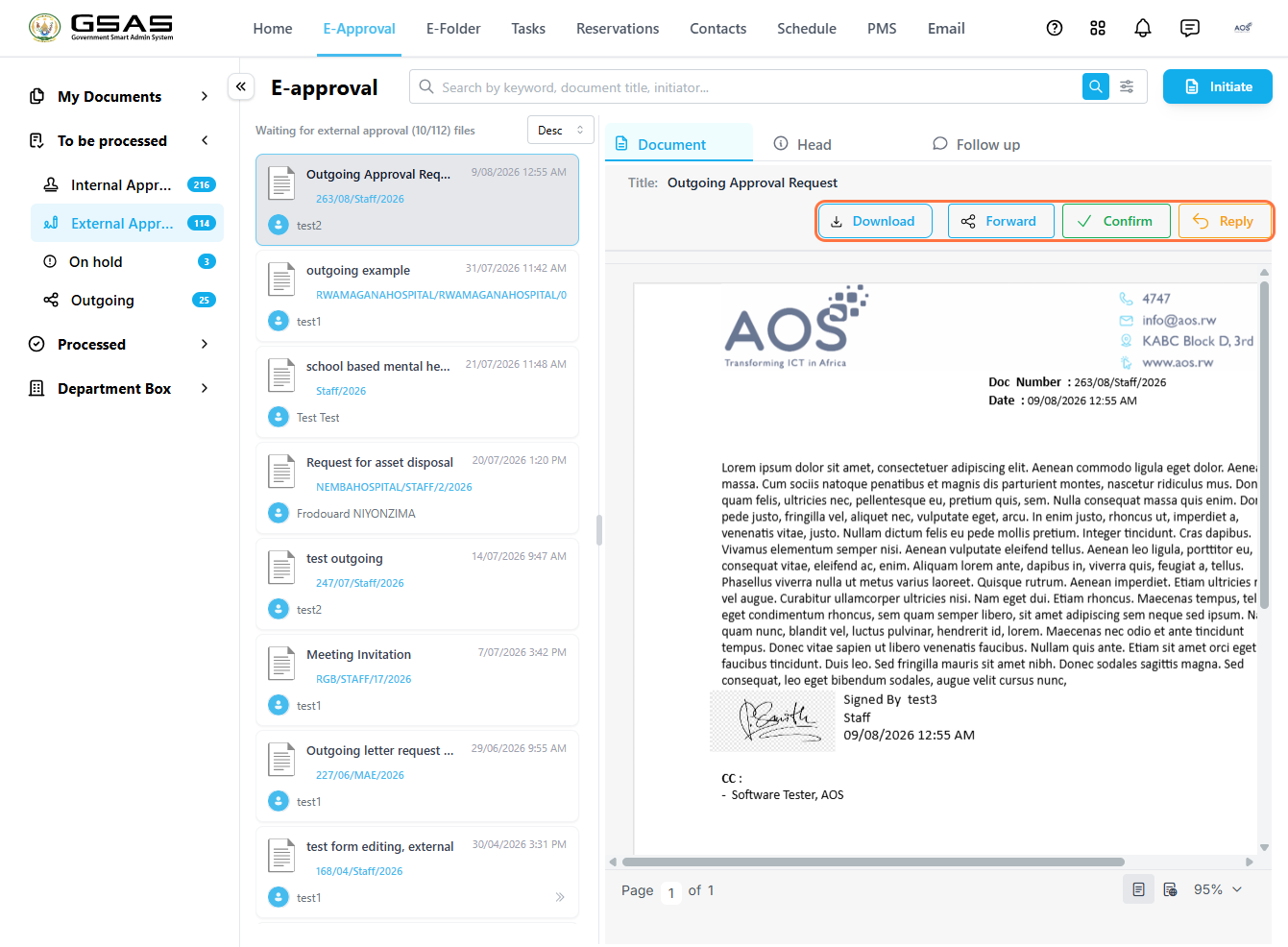Image resolution: width=1288 pixels, height=947 pixels.
Task: Click the double arrow on test form editing row
Action: [x=560, y=897]
